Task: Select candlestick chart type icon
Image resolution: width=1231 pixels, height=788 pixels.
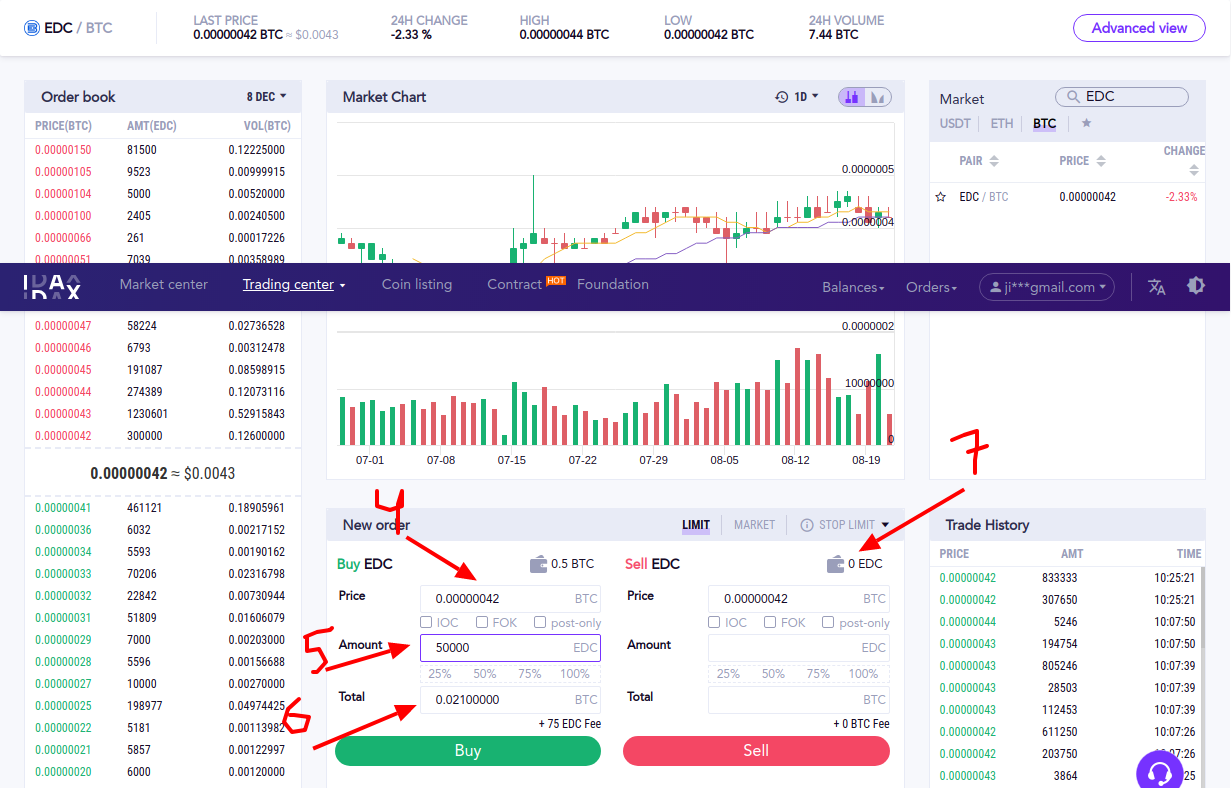Action: (x=852, y=97)
